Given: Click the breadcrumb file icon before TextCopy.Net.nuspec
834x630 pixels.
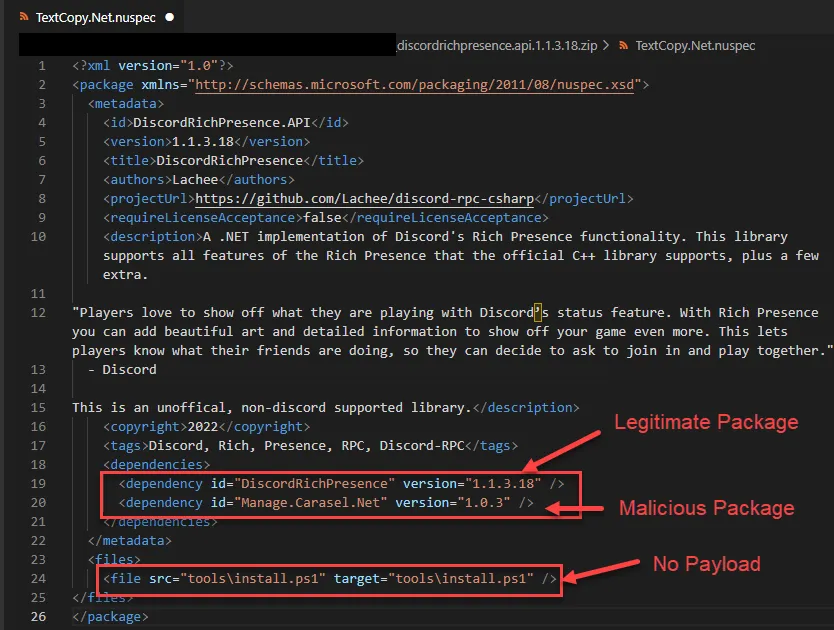Looking at the screenshot, I should [623, 46].
